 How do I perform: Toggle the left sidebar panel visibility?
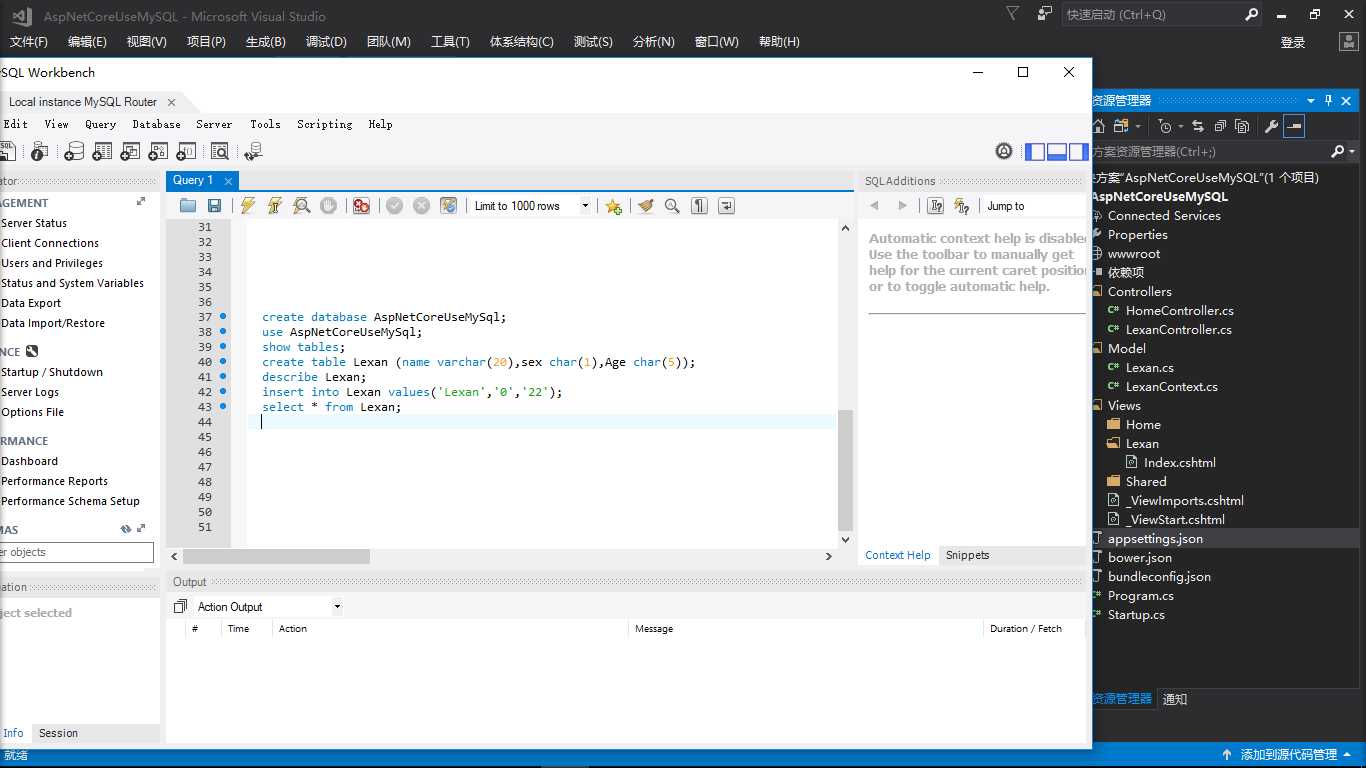1036,152
